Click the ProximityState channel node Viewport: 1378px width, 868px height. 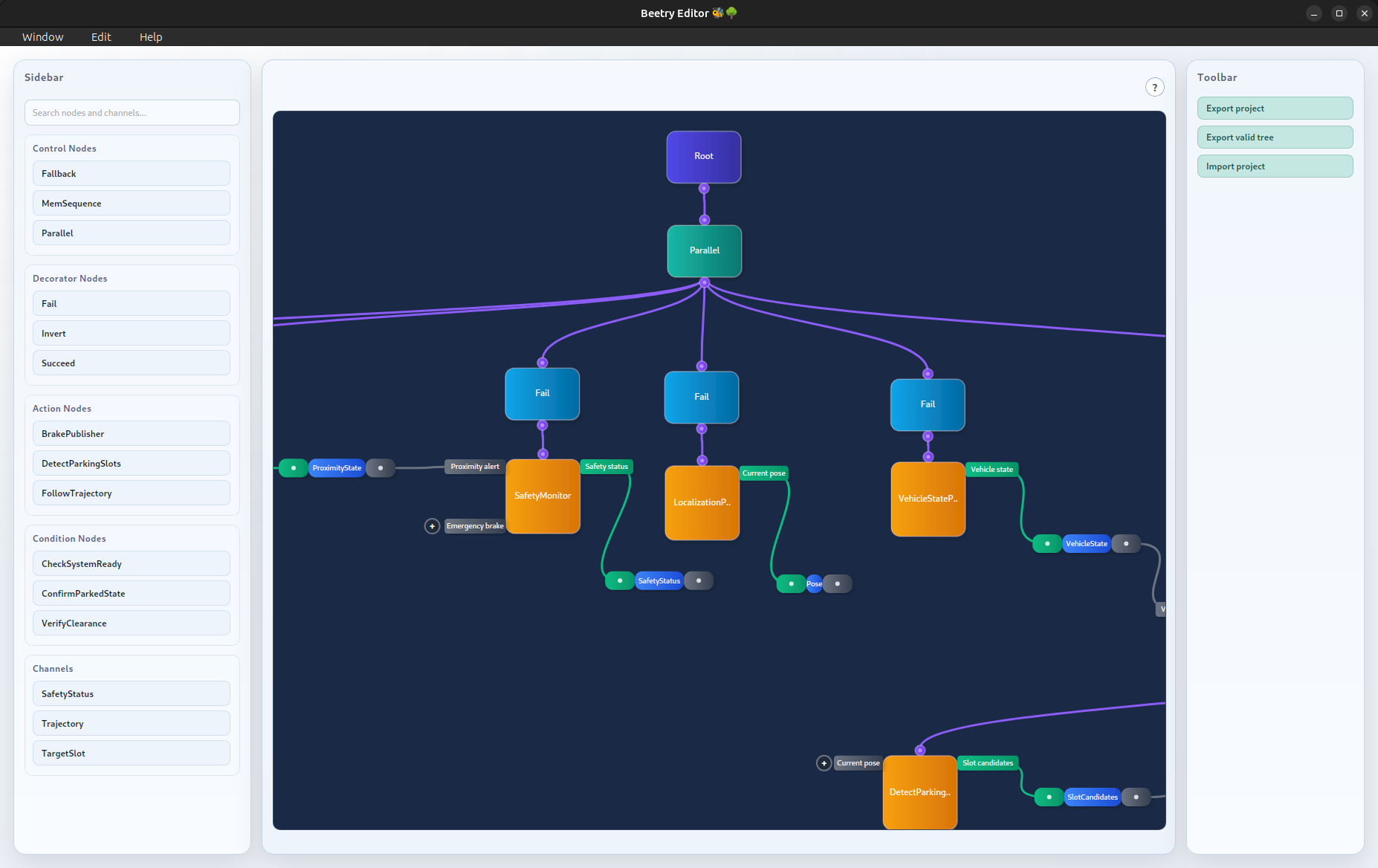337,468
